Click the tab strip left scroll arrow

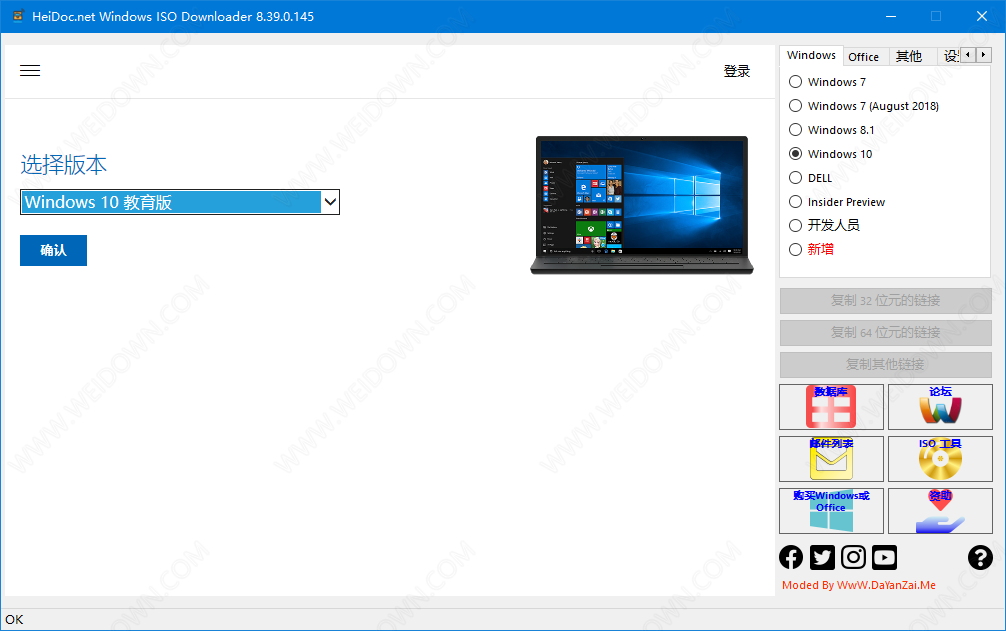(968, 55)
